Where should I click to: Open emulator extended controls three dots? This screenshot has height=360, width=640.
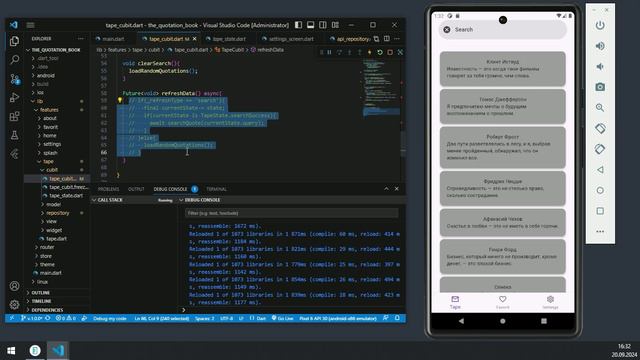600,231
